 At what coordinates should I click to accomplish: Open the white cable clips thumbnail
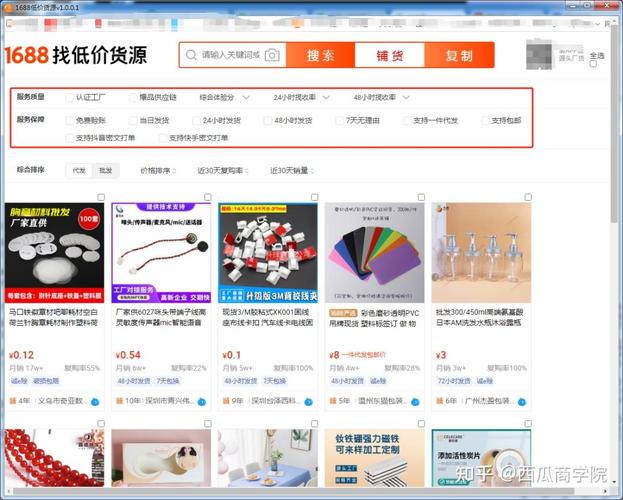[268, 253]
